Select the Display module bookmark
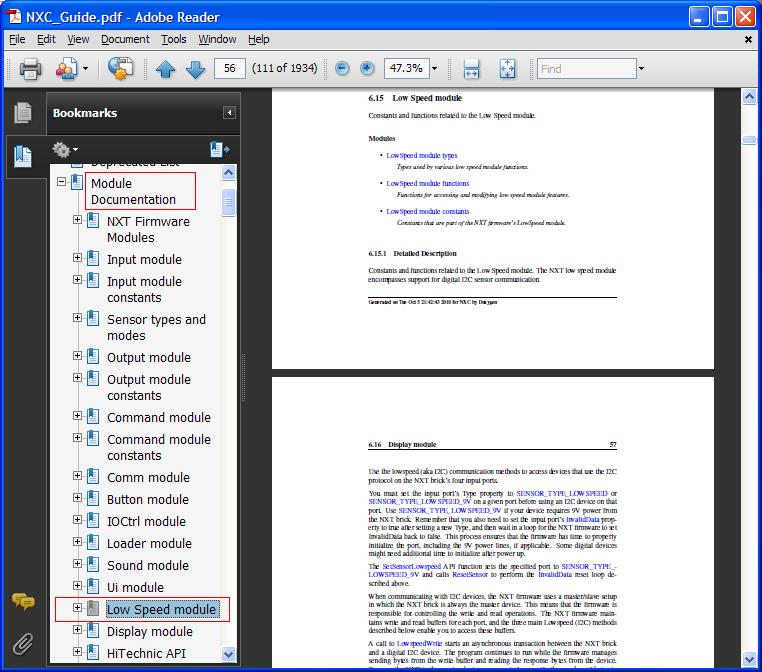 (150, 631)
